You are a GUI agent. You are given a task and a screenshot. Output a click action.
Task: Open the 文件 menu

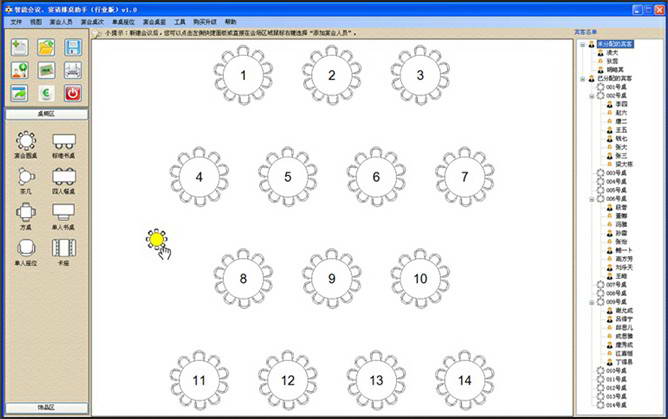16,21
